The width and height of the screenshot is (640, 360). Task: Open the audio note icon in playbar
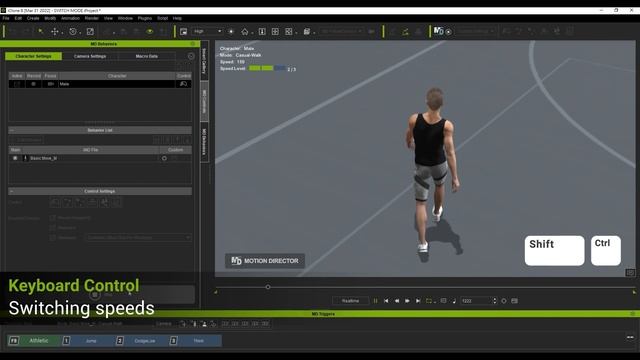click(x=454, y=301)
